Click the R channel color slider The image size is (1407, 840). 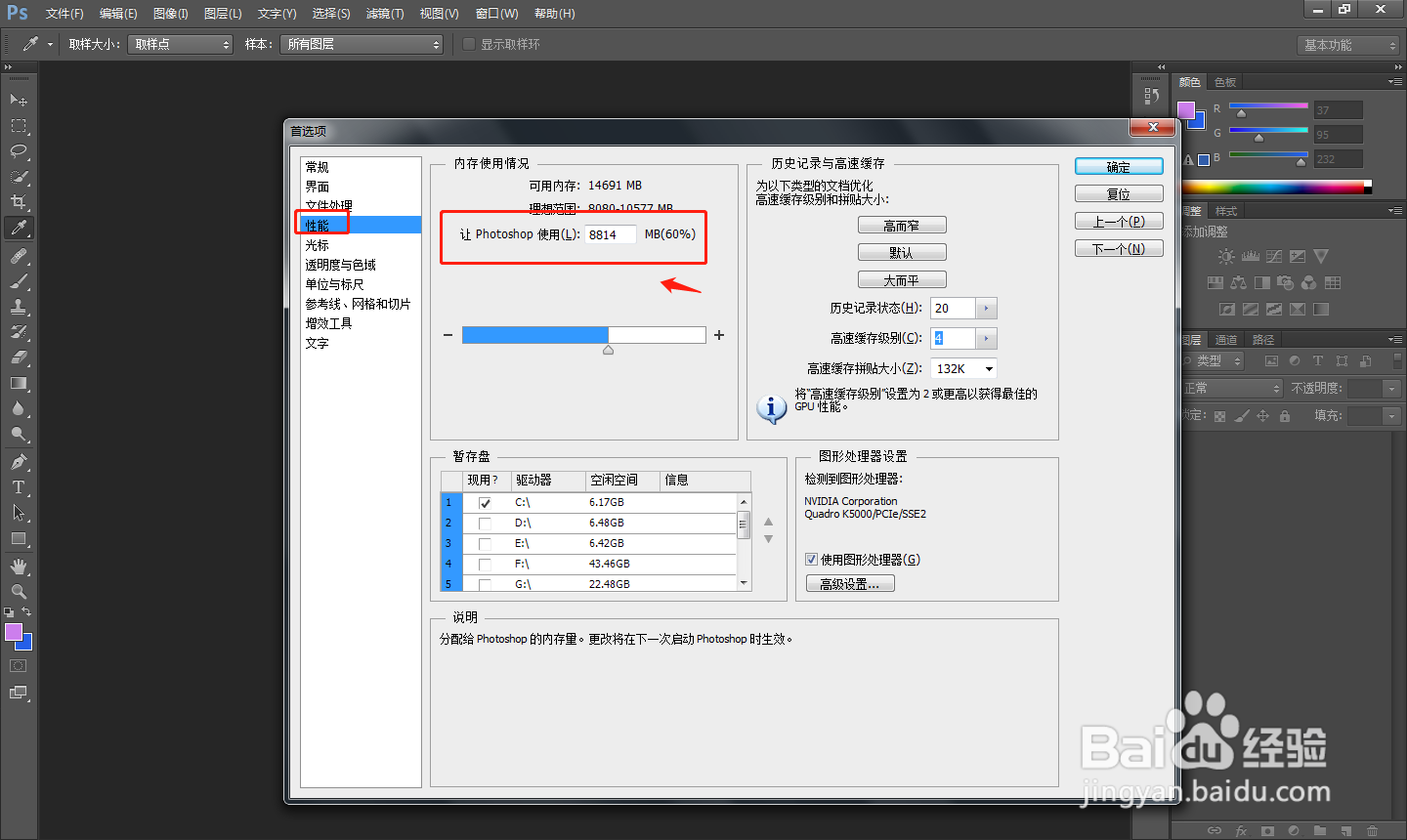(1268, 105)
